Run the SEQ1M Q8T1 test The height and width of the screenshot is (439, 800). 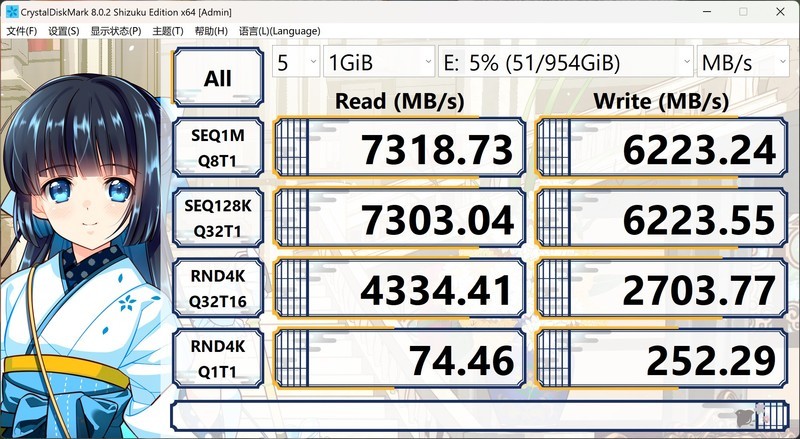pyautogui.click(x=218, y=148)
